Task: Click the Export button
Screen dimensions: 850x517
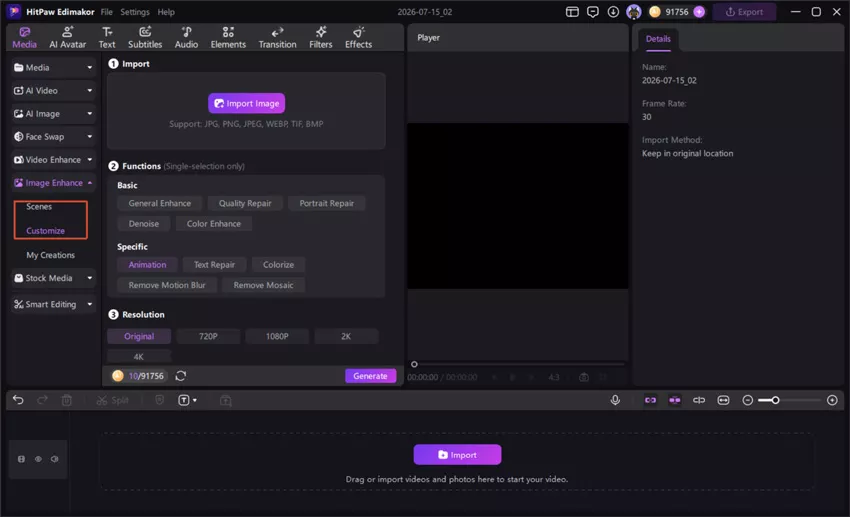Action: pos(744,12)
